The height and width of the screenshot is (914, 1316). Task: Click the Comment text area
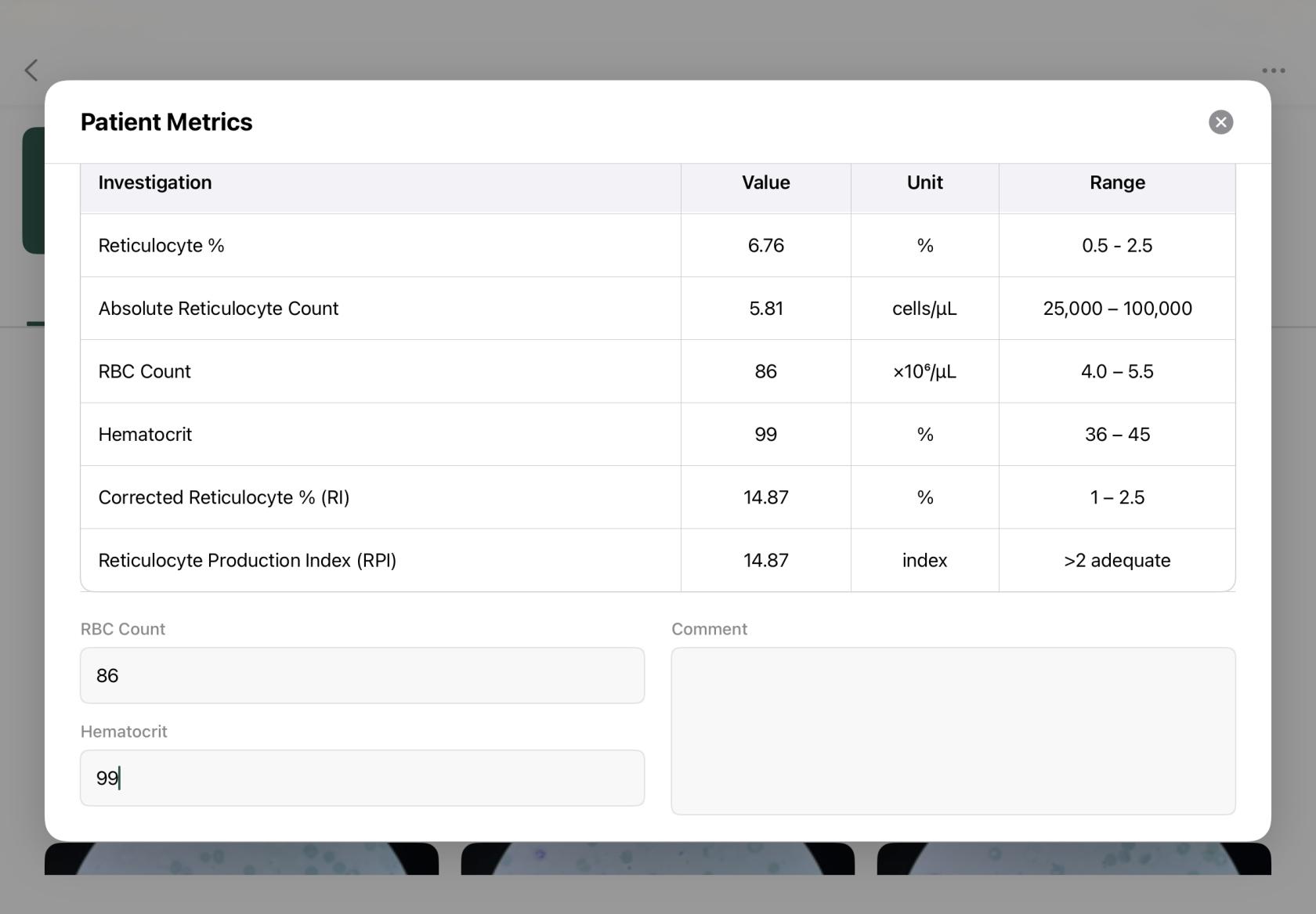(953, 731)
